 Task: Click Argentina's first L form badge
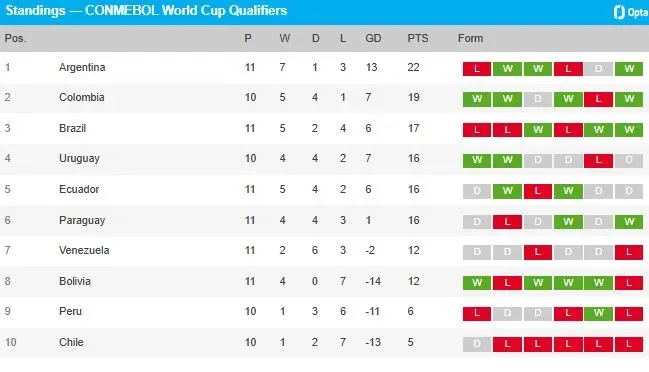(x=477, y=69)
